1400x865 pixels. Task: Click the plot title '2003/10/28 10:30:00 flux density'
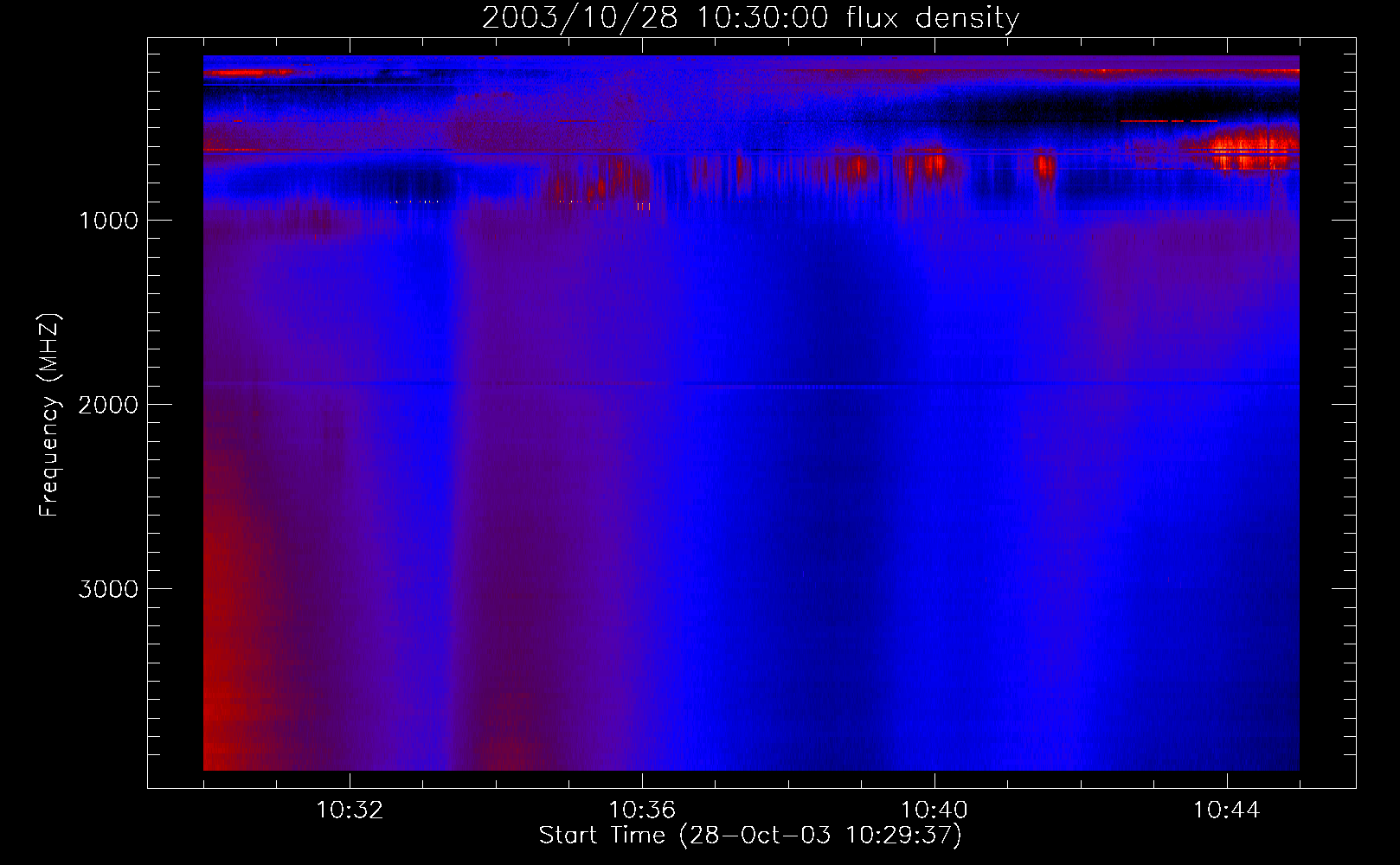tap(750, 18)
